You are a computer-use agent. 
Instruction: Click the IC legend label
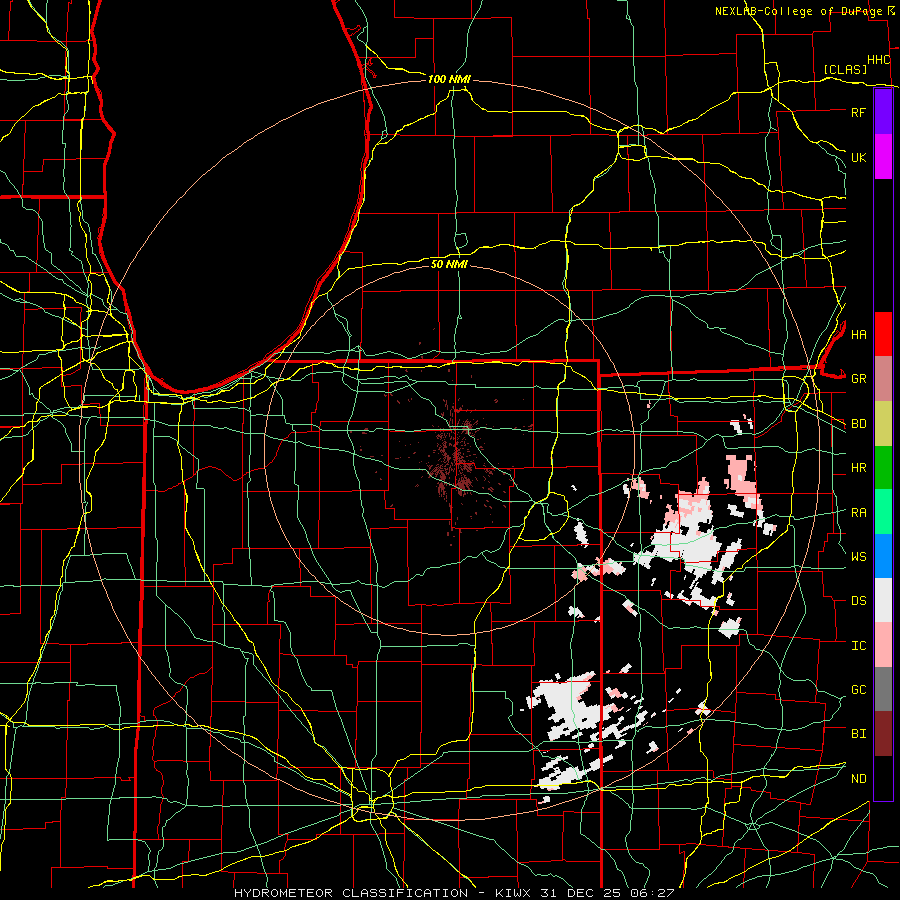point(859,646)
